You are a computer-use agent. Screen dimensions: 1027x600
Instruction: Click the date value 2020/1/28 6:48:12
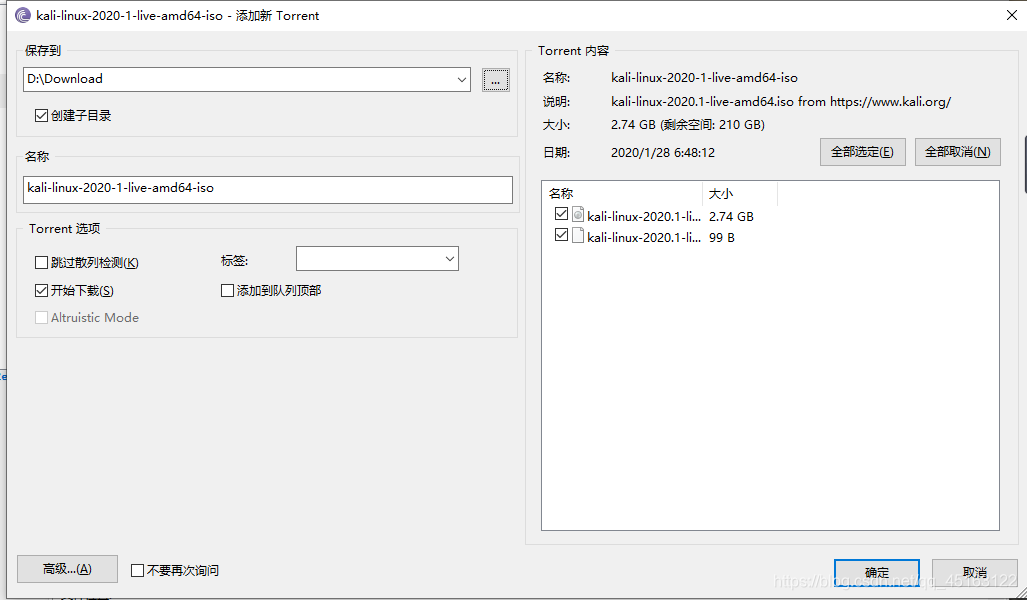click(x=663, y=153)
